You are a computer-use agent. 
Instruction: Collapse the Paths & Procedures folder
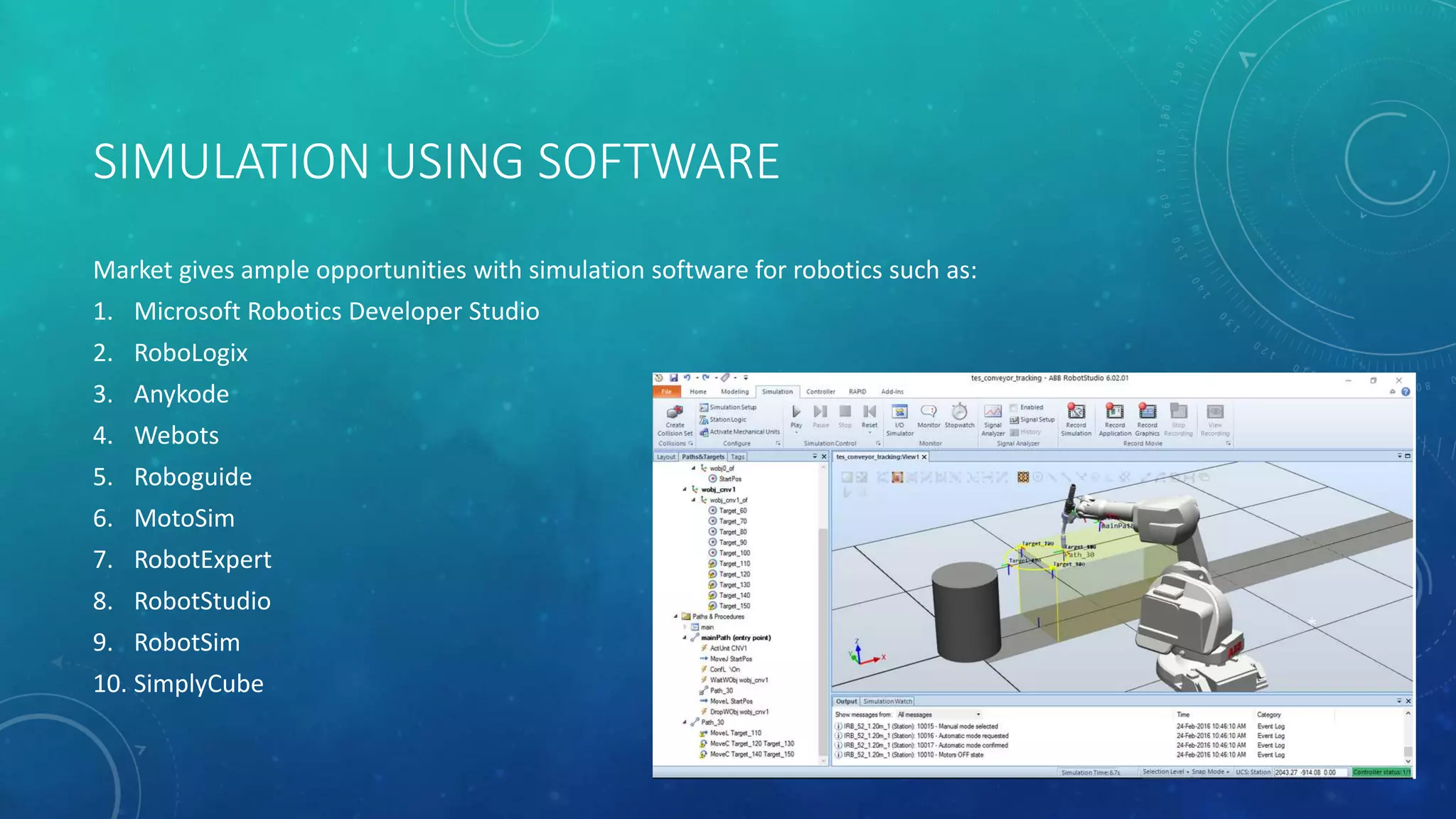675,616
